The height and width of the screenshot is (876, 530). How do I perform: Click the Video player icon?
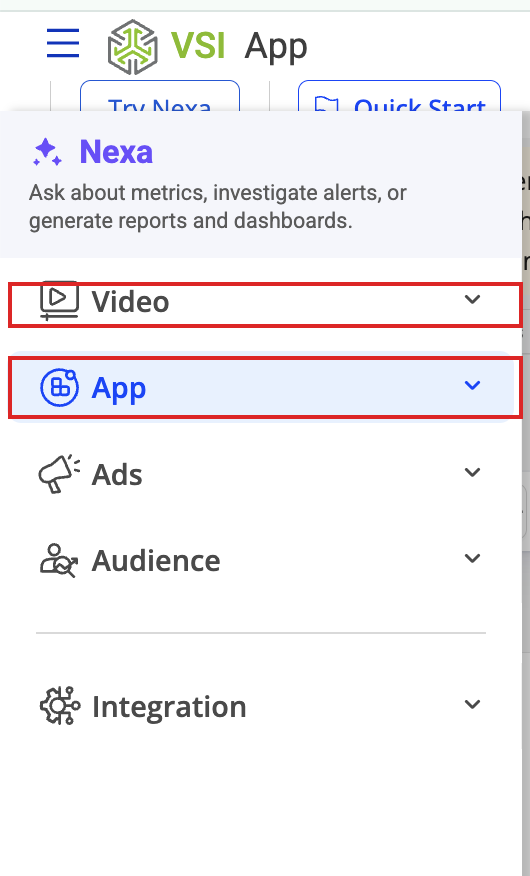click(x=59, y=301)
